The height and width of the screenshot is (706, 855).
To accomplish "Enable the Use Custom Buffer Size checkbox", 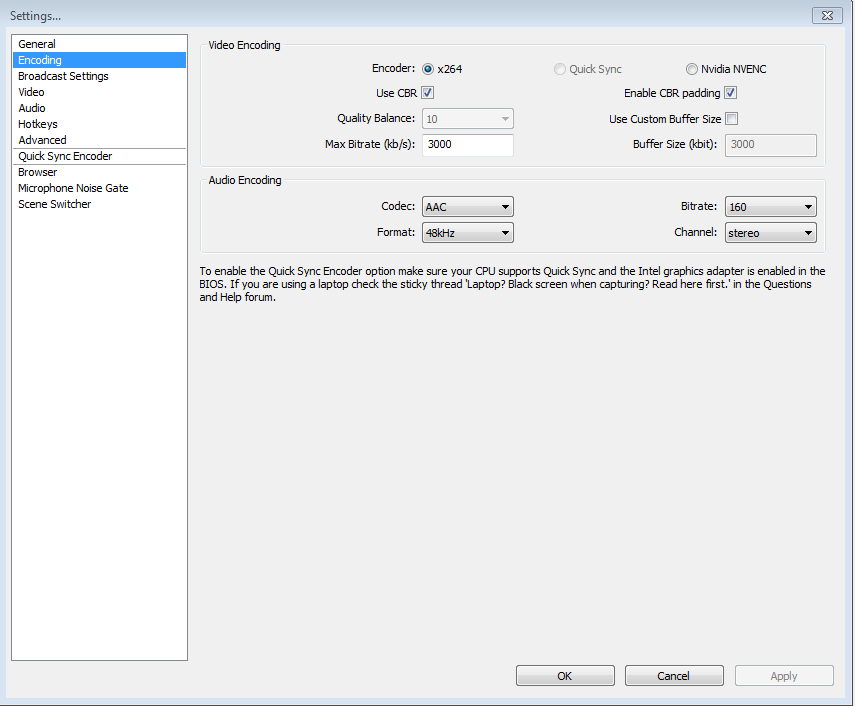I will [x=732, y=118].
